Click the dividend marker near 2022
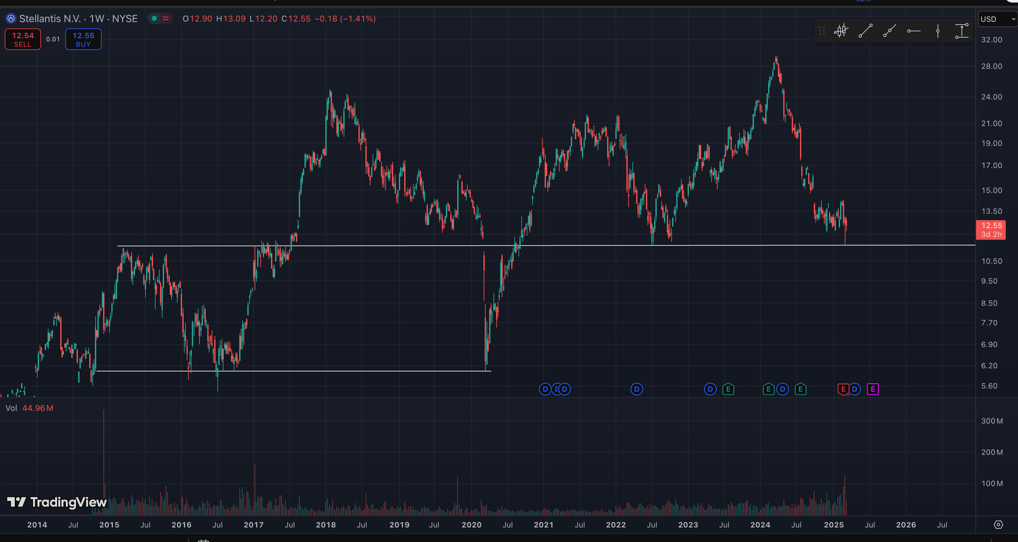 [636, 389]
